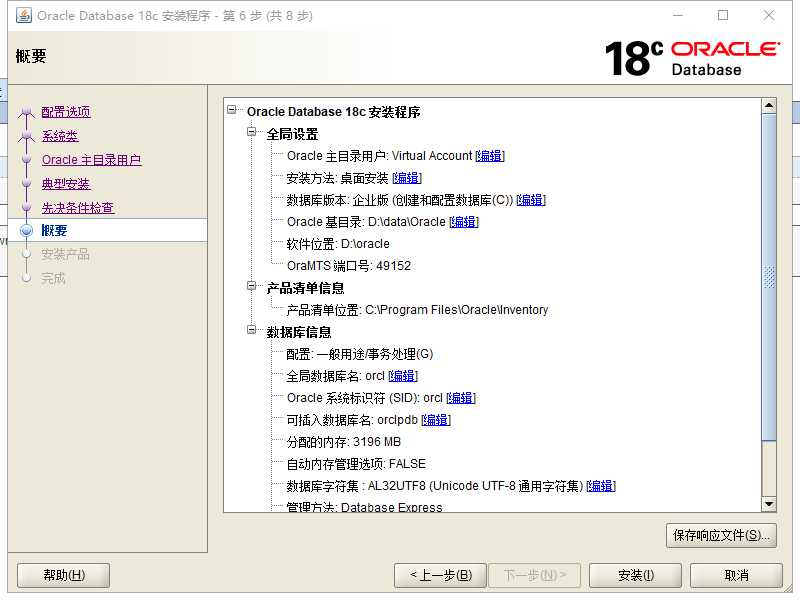This screenshot has height=600, width=800.
Task: Collapse the 全局设置 tree section
Action: click(x=252, y=132)
